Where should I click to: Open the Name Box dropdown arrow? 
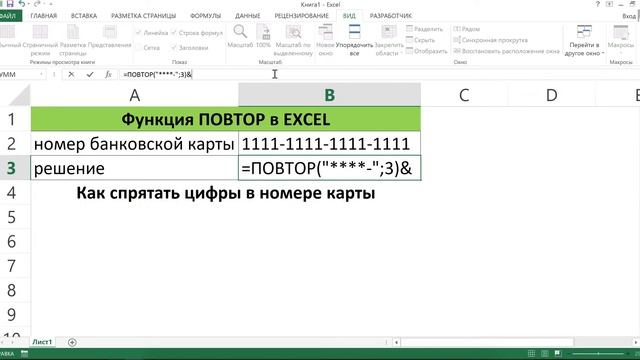pyautogui.click(x=42, y=74)
